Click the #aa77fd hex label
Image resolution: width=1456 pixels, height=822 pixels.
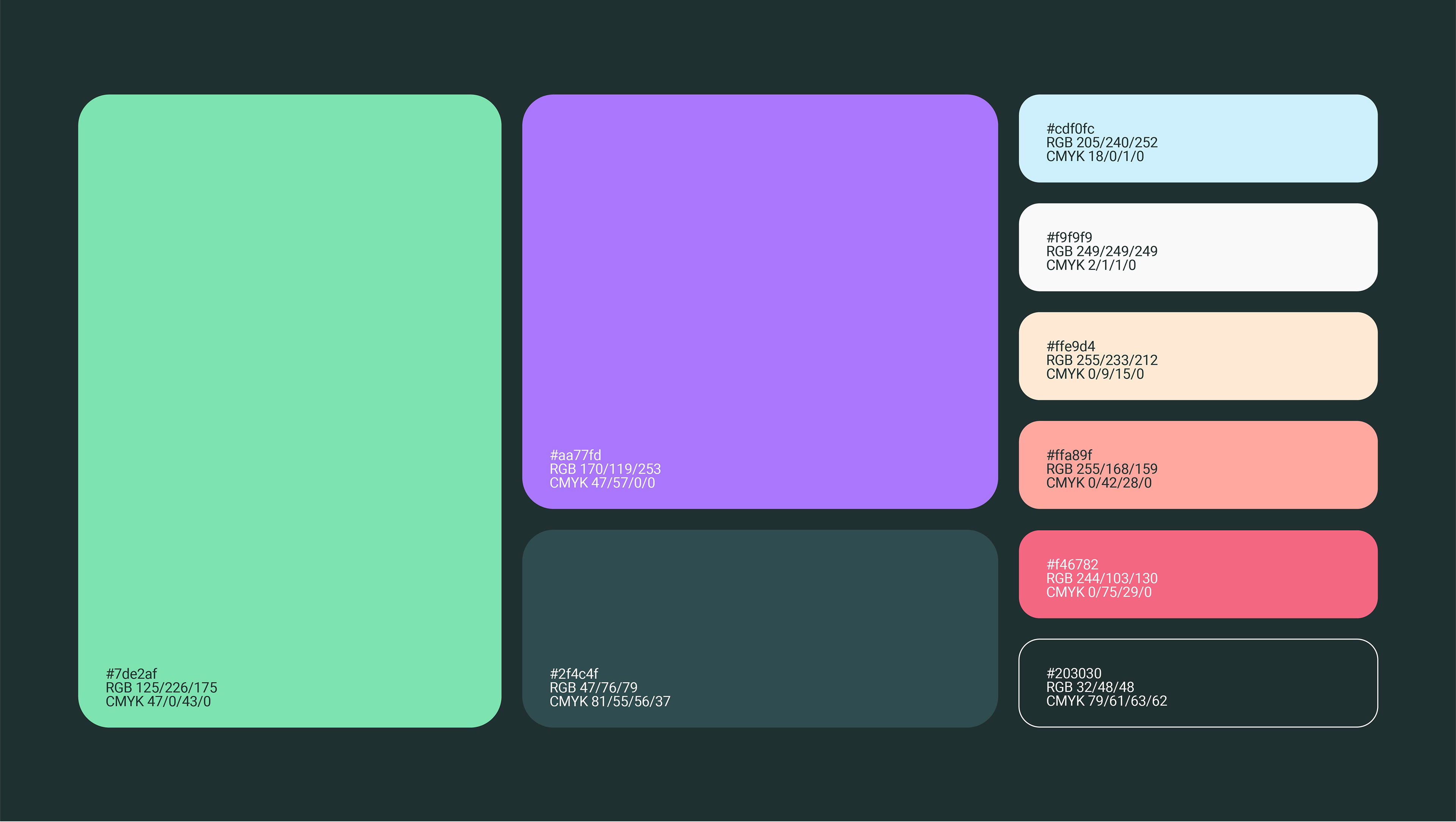[x=575, y=455]
